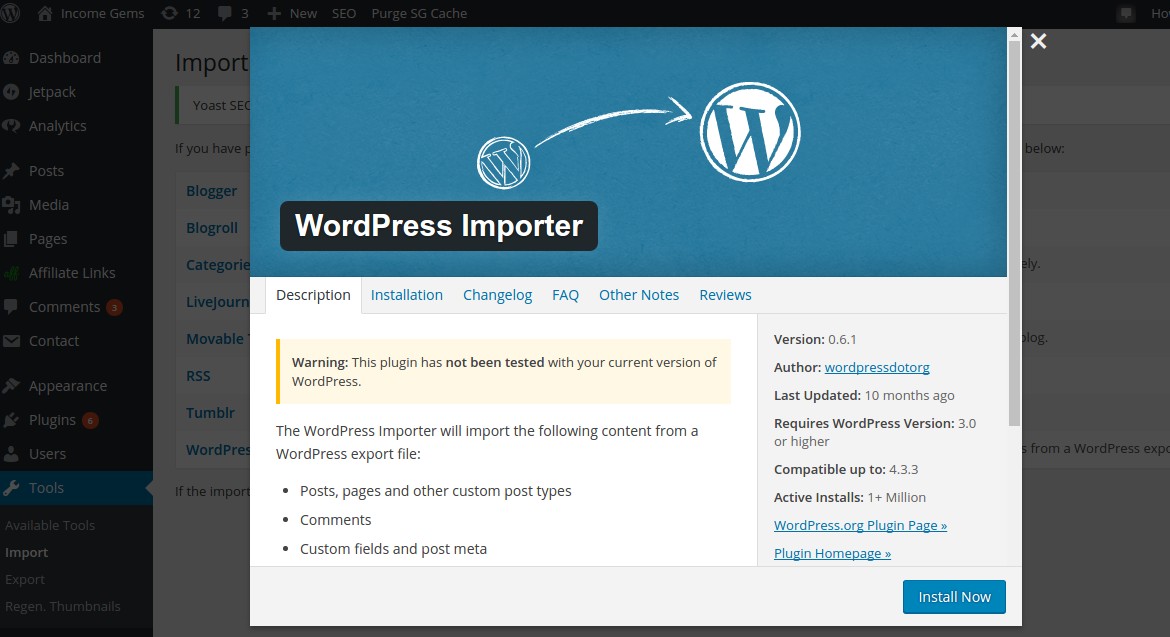The width and height of the screenshot is (1170, 637).
Task: Click the 'Last Updated: 10 months ago' text
Action: pos(864,395)
